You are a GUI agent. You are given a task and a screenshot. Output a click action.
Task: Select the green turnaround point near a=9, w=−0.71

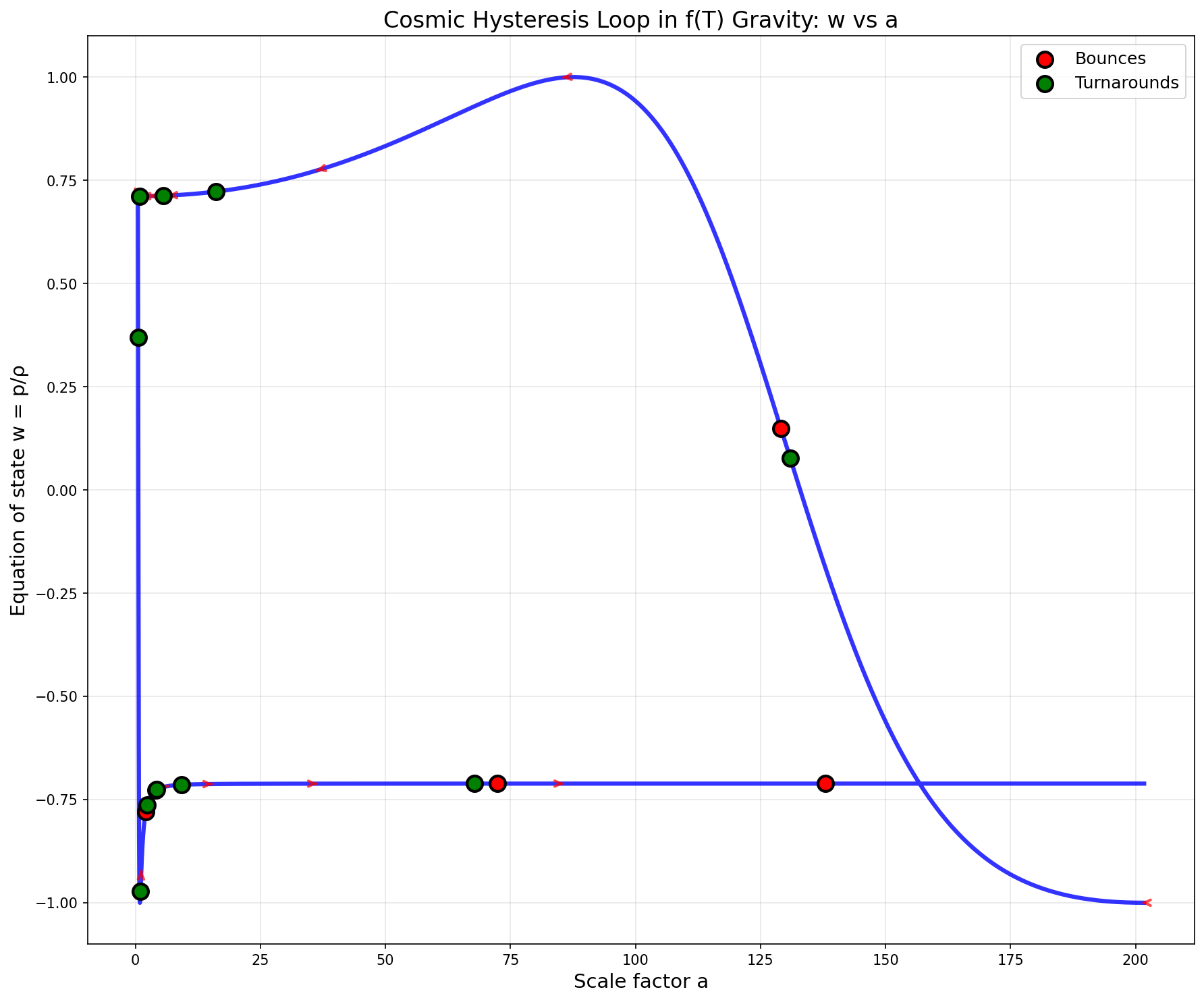(x=182, y=785)
